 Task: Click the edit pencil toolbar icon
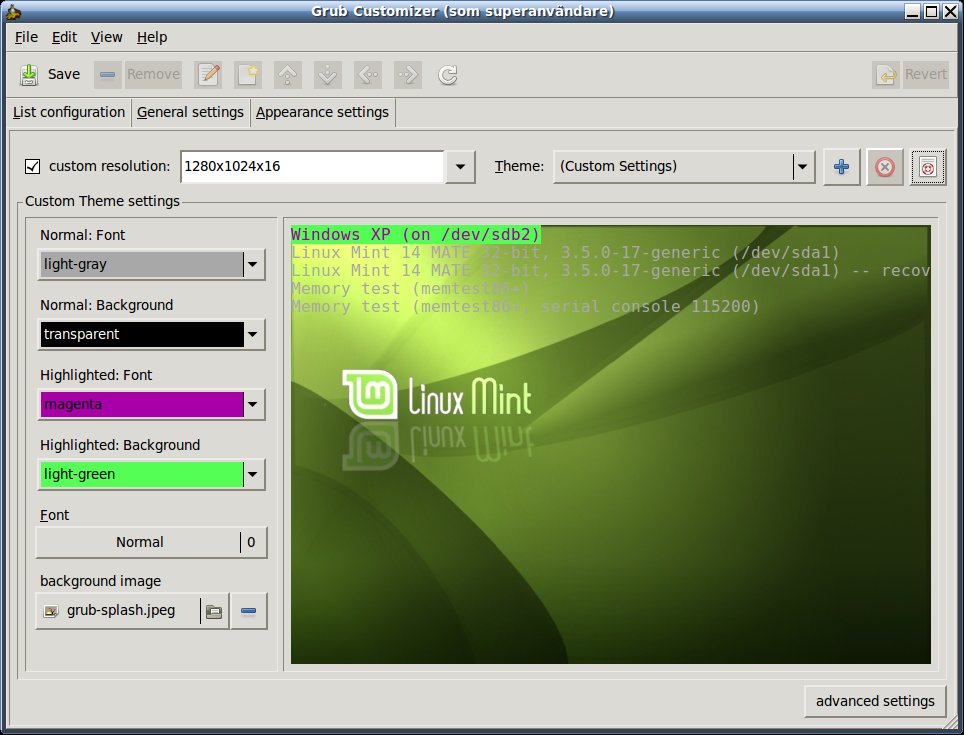click(x=209, y=75)
